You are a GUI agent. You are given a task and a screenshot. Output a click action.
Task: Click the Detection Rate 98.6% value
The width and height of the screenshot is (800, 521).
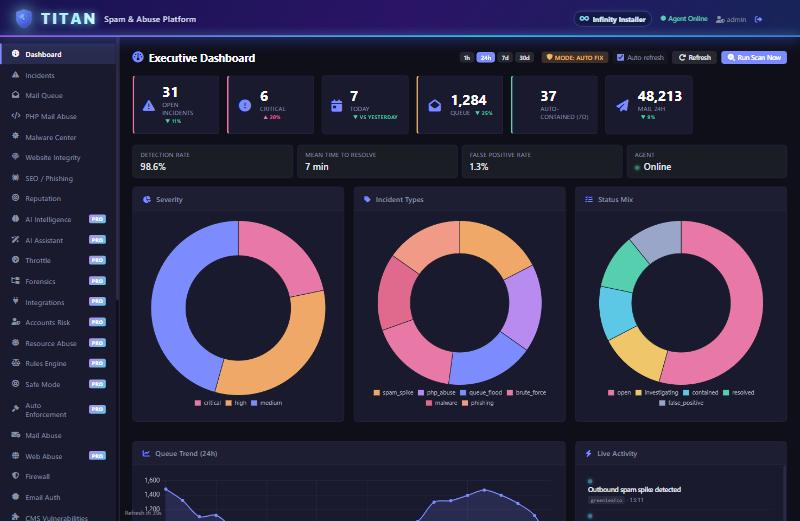[x=153, y=167]
